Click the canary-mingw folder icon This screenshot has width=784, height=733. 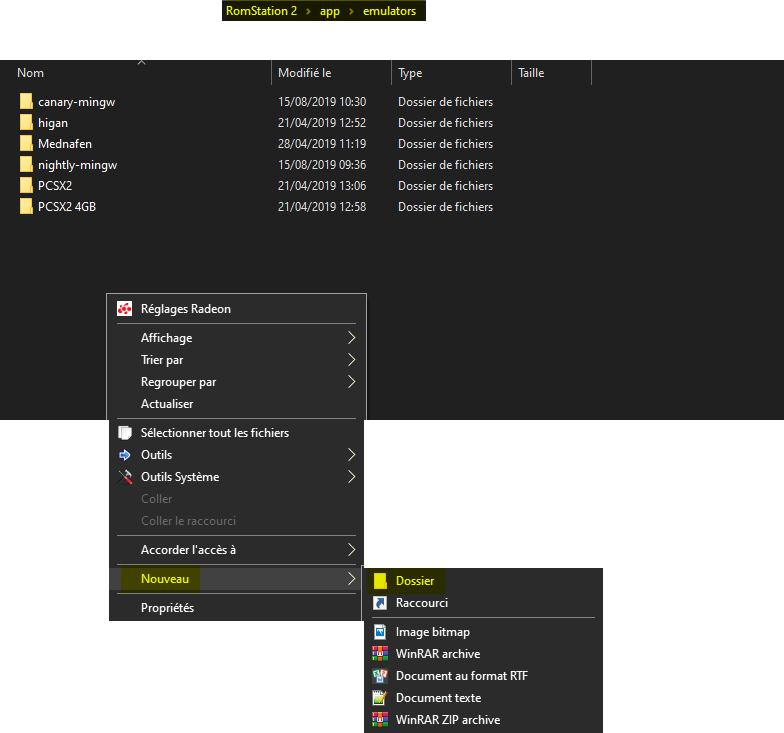click(26, 101)
